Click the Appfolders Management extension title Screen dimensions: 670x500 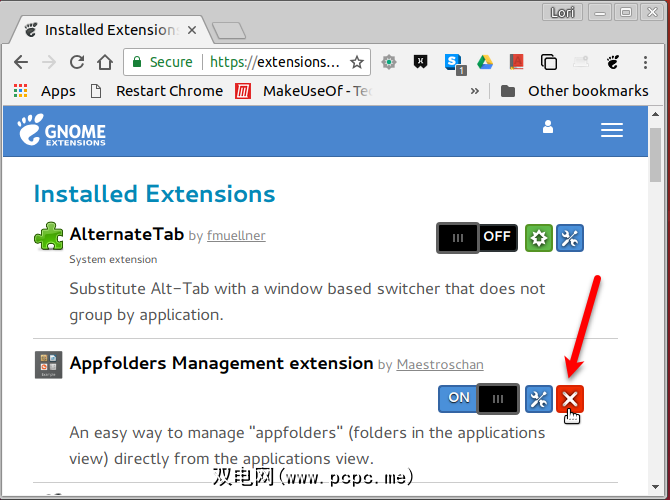tap(221, 363)
